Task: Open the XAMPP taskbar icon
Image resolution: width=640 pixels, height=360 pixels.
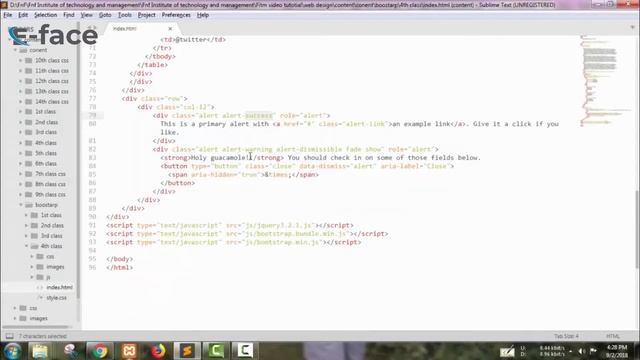Action: click(x=129, y=351)
